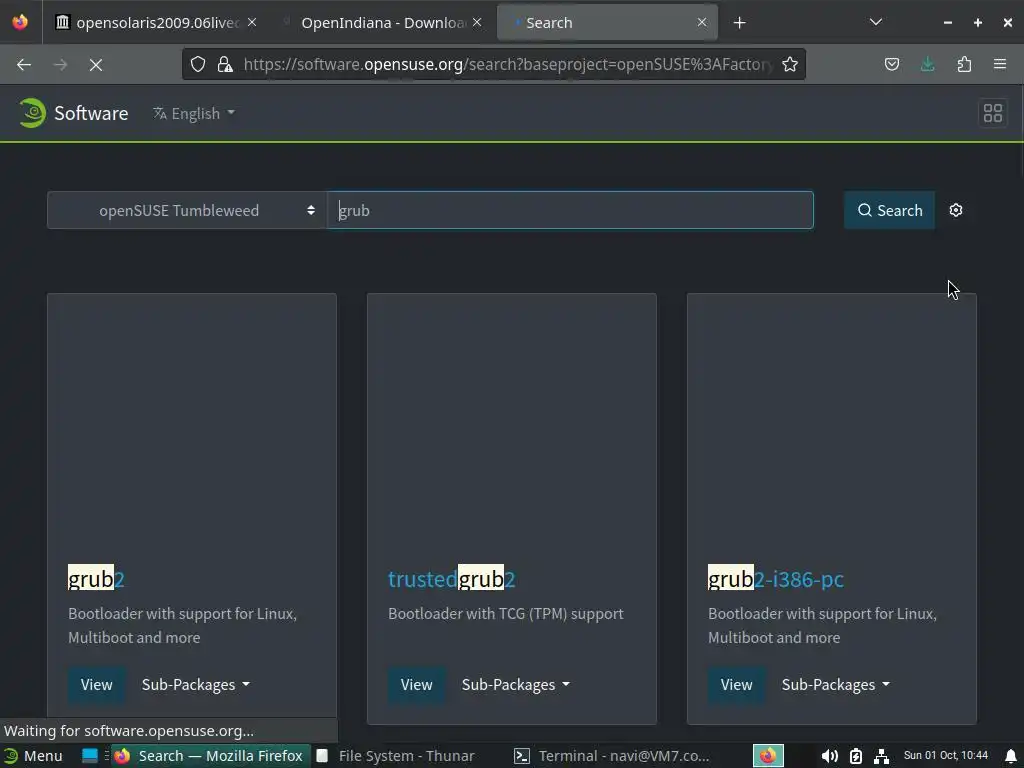1024x768 pixels.
Task: Open the tracking protection shield icon
Action: click(x=198, y=64)
